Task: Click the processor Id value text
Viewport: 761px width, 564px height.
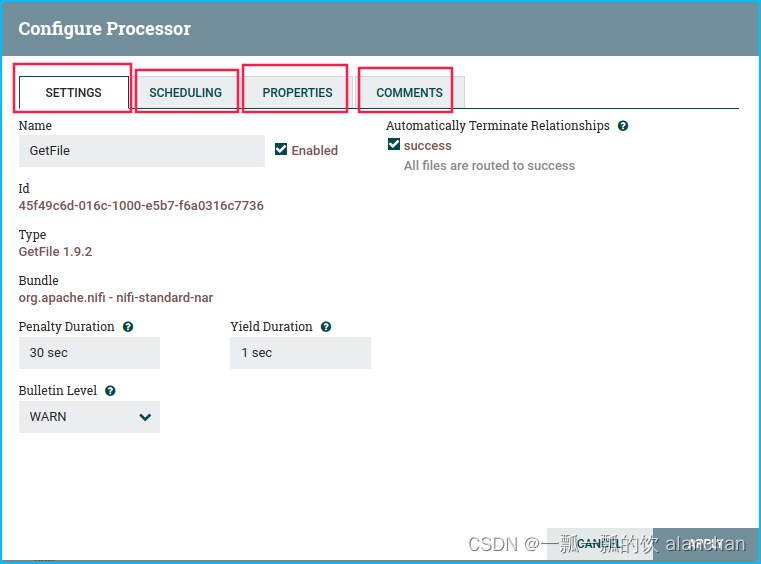Action: [x=141, y=206]
